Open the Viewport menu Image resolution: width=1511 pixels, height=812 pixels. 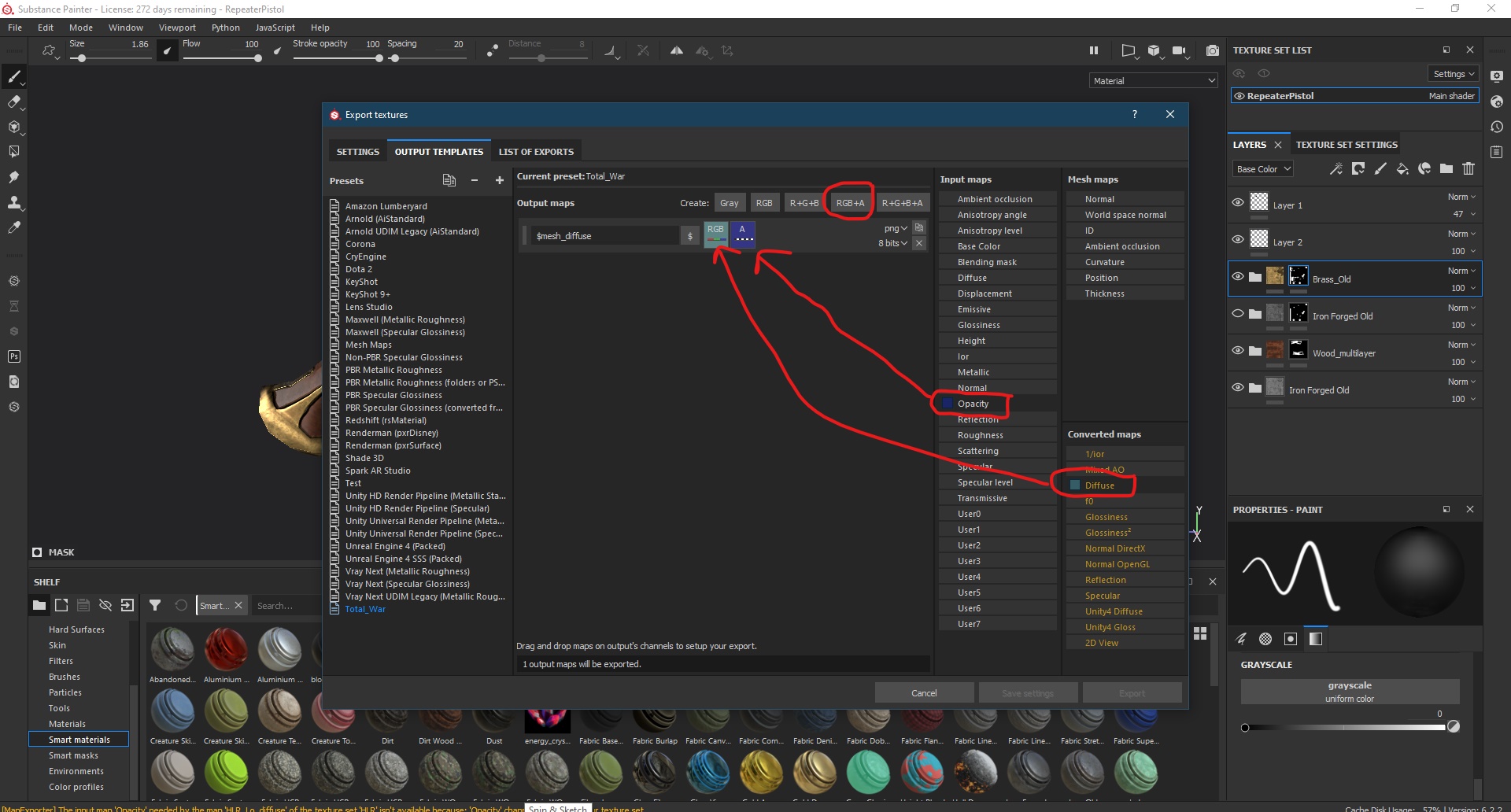coord(177,28)
